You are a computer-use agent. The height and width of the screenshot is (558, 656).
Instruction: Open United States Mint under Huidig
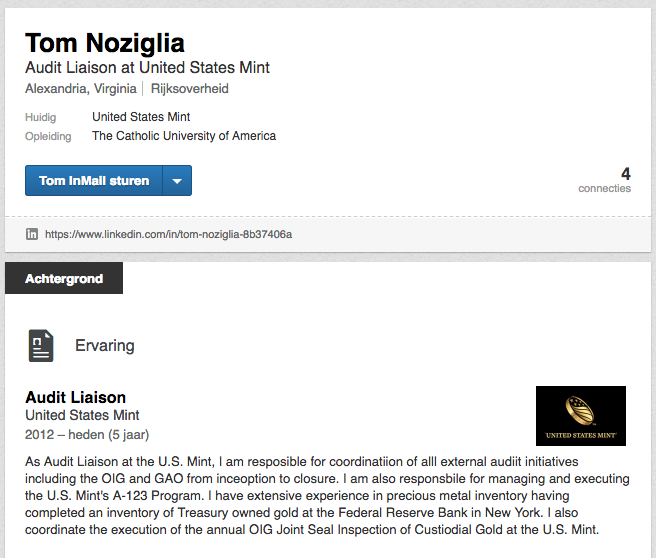141,117
